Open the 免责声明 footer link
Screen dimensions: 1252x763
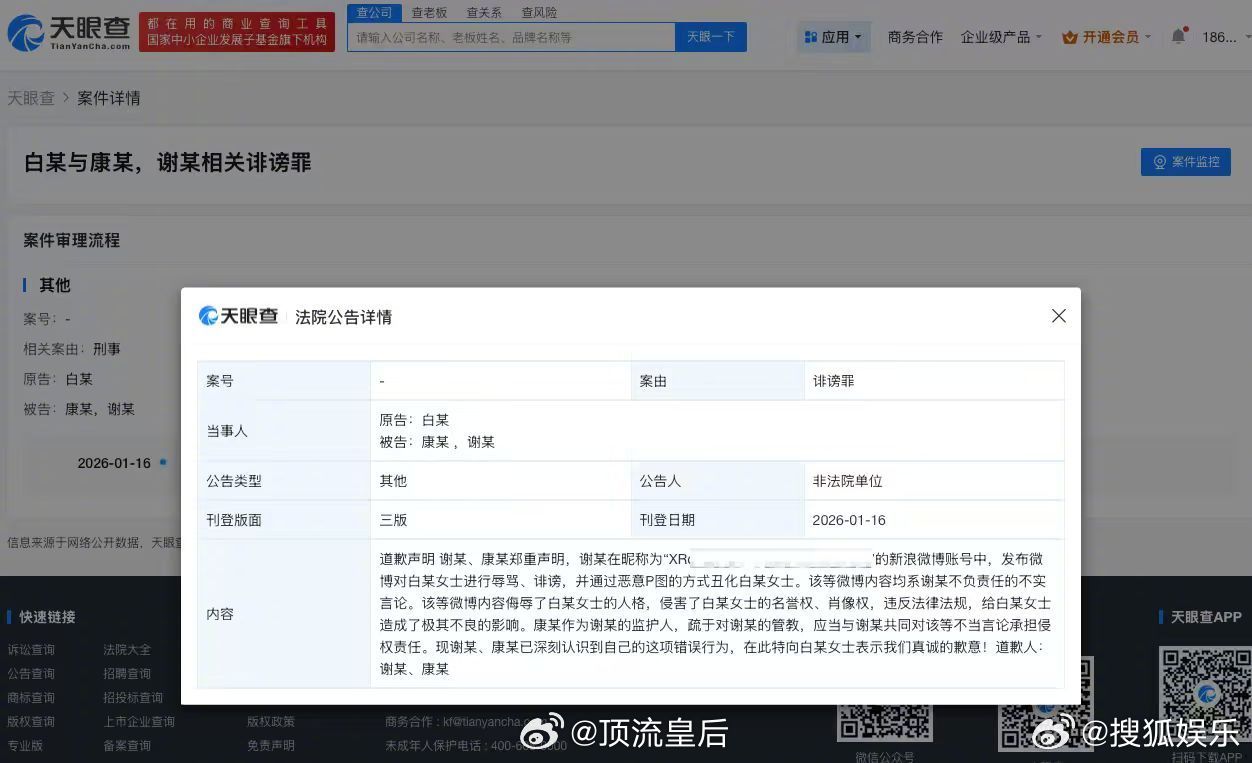pyautogui.click(x=271, y=746)
